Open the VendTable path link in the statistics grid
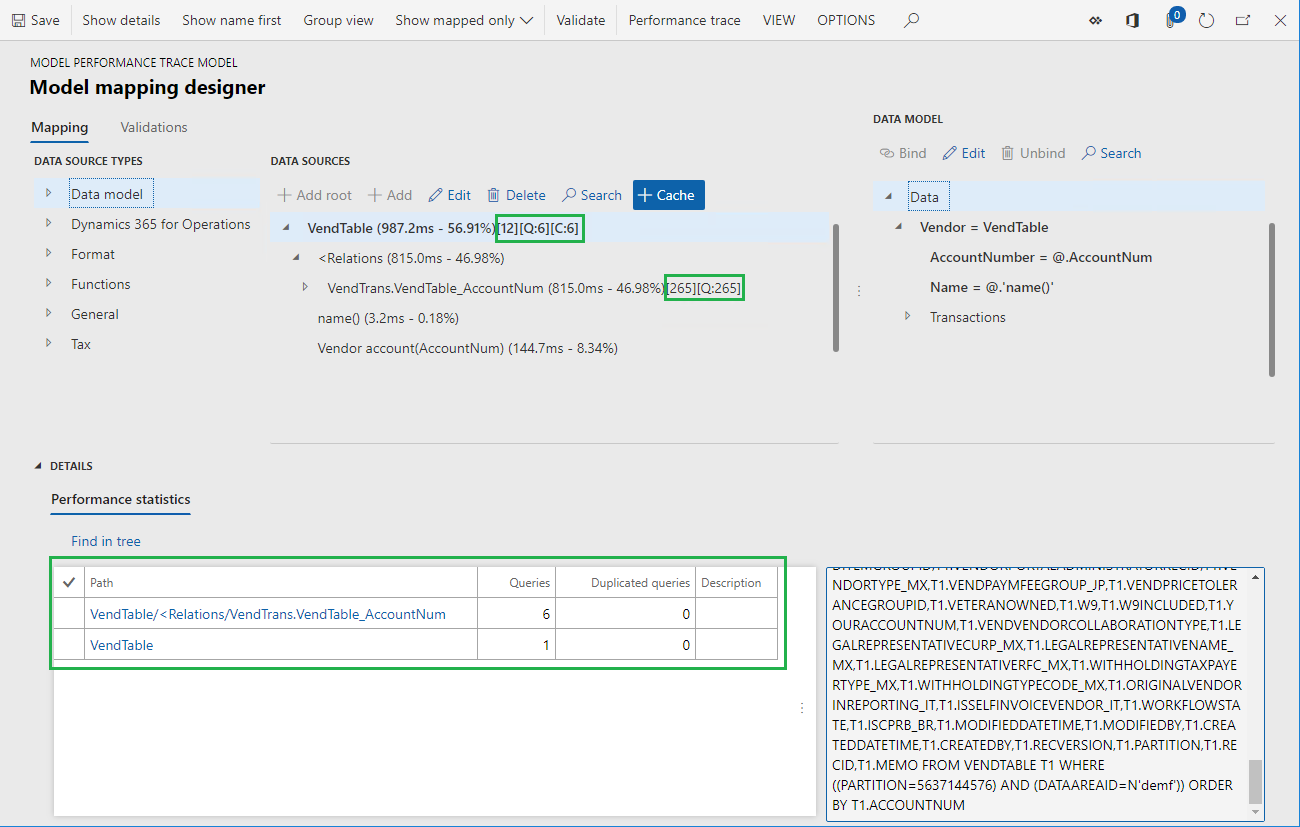The height and width of the screenshot is (827, 1300). [x=122, y=645]
